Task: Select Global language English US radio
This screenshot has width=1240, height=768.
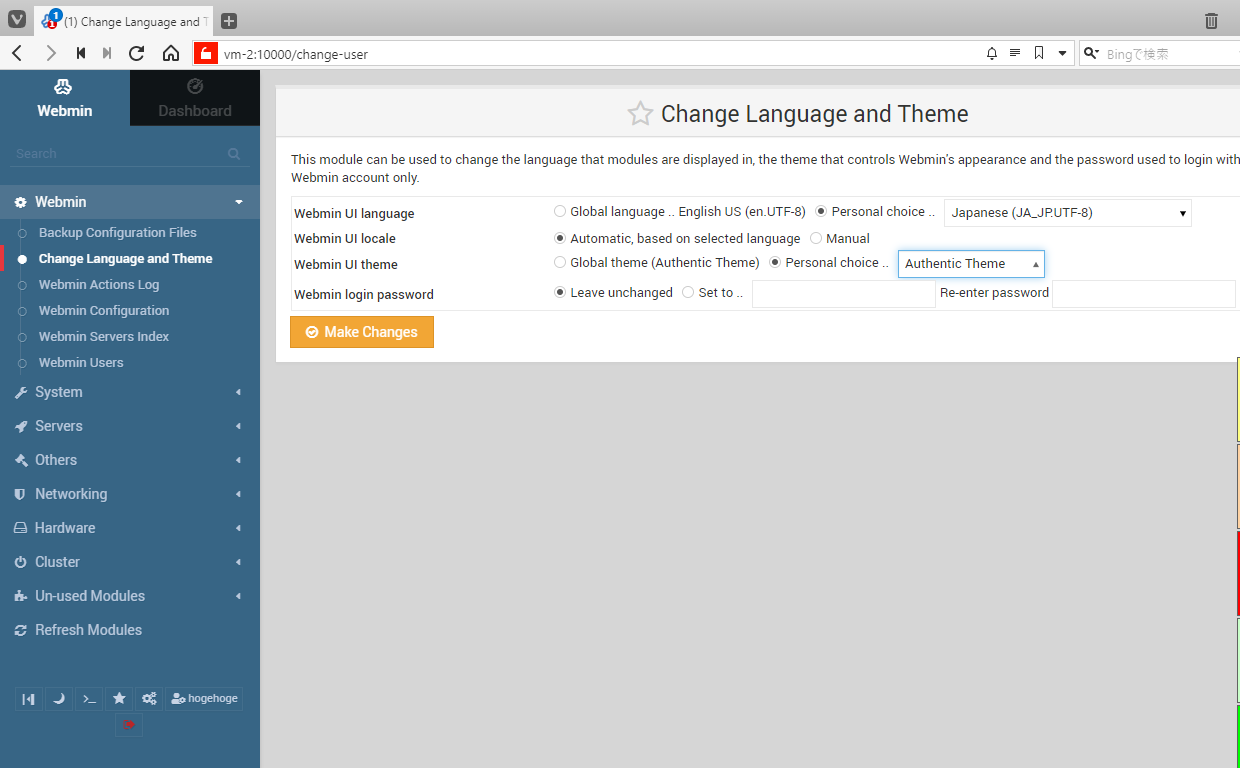Action: [560, 211]
